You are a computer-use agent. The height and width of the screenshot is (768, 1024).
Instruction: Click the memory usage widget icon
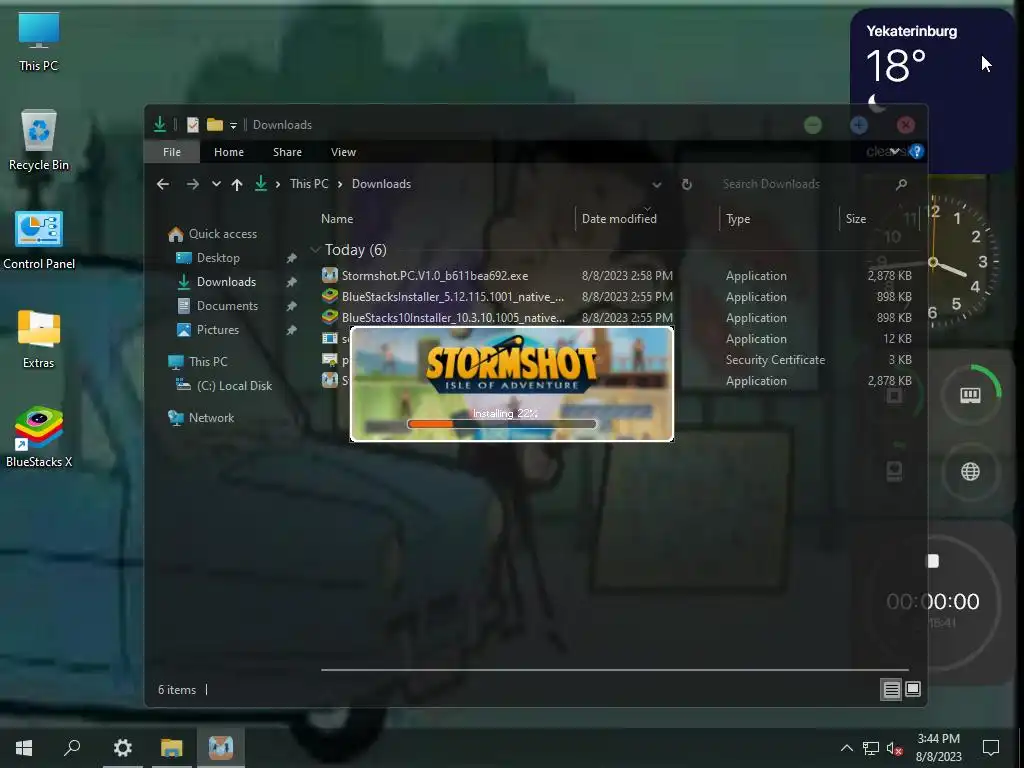970,395
